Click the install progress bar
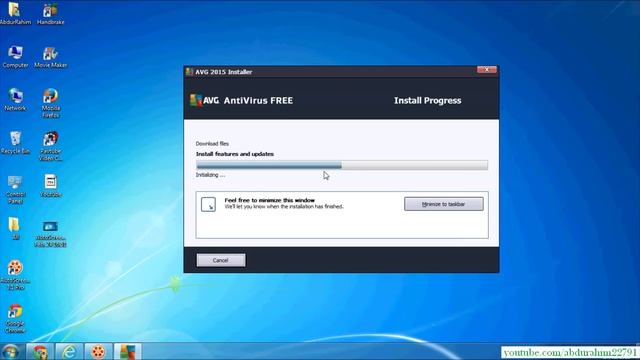The image size is (640, 360). [342, 165]
